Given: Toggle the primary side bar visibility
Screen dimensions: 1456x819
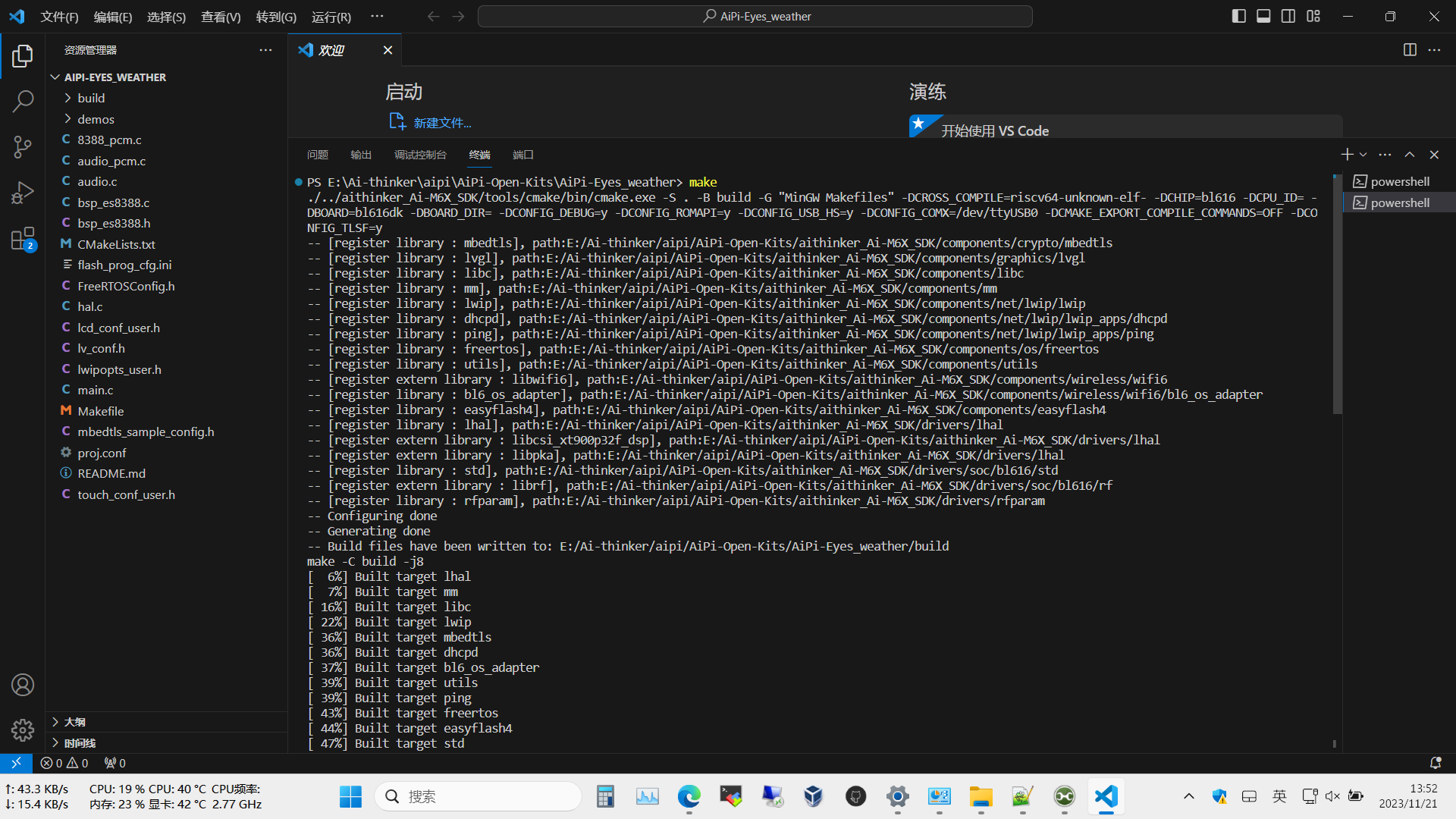Looking at the screenshot, I should point(1239,16).
